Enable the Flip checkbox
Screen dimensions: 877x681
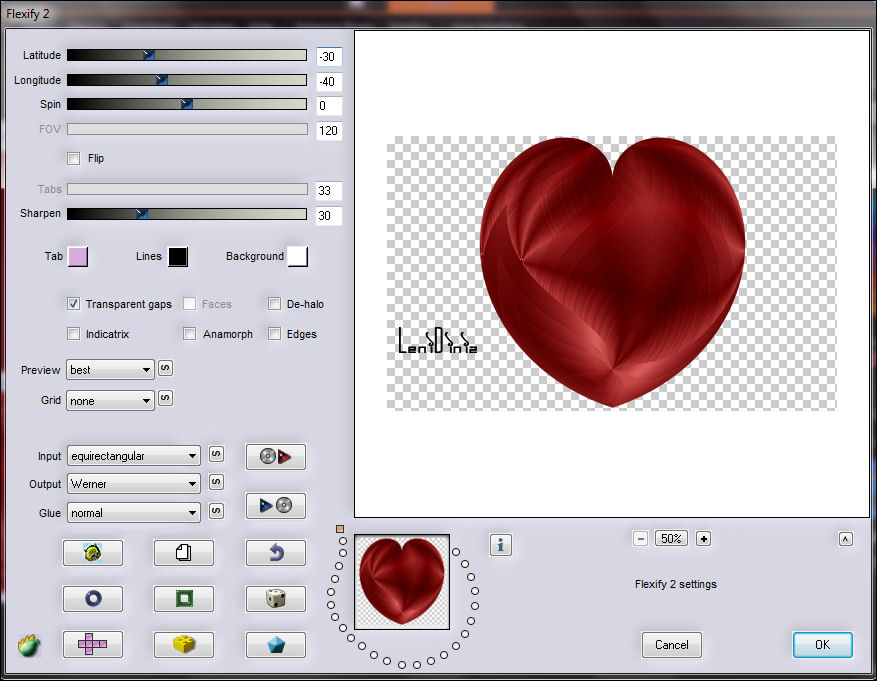tap(73, 158)
